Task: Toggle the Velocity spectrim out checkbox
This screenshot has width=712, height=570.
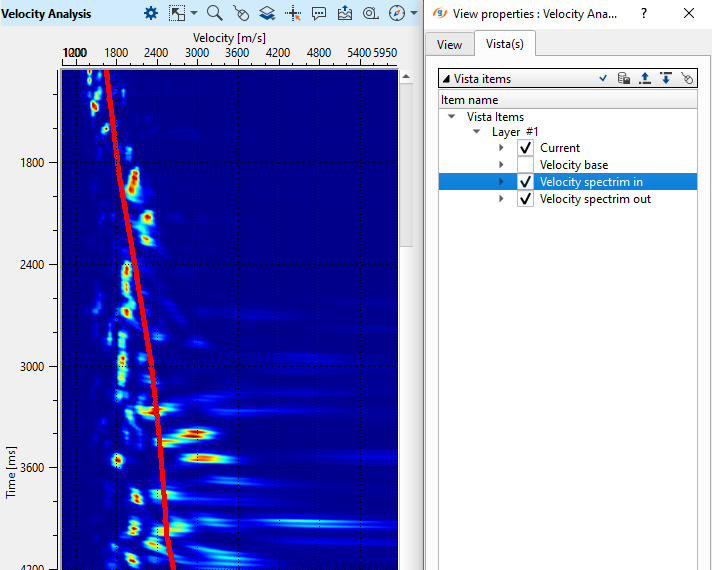Action: (526, 199)
